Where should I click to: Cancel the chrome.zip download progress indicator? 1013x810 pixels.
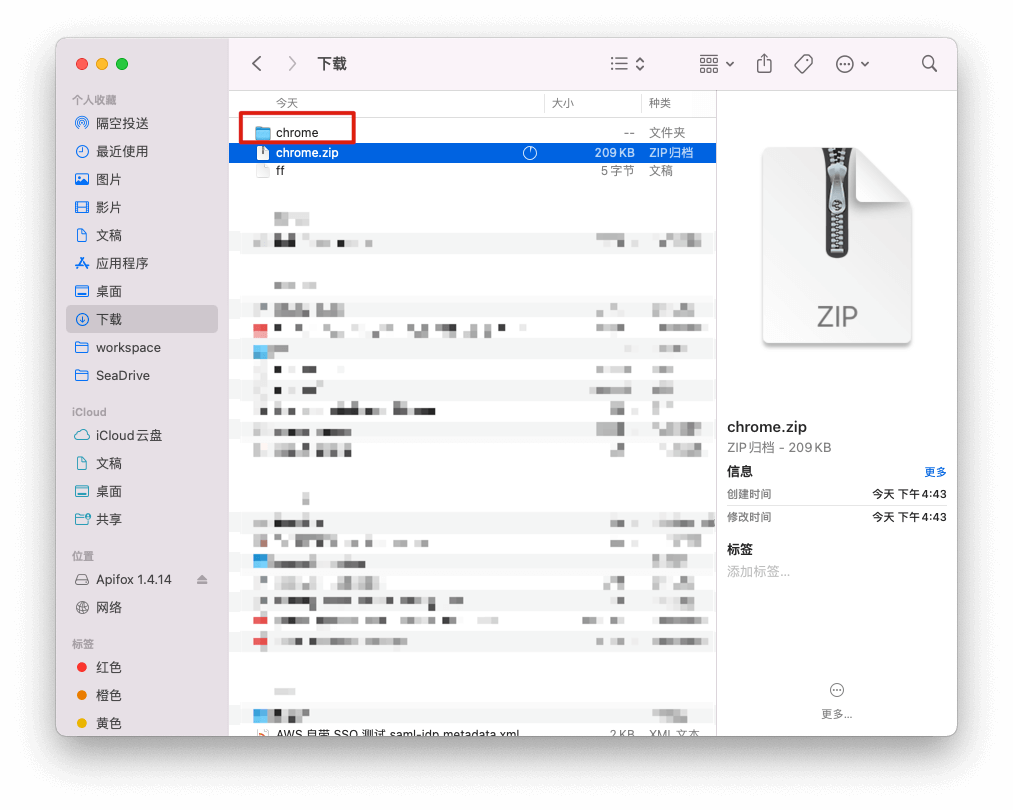point(530,152)
